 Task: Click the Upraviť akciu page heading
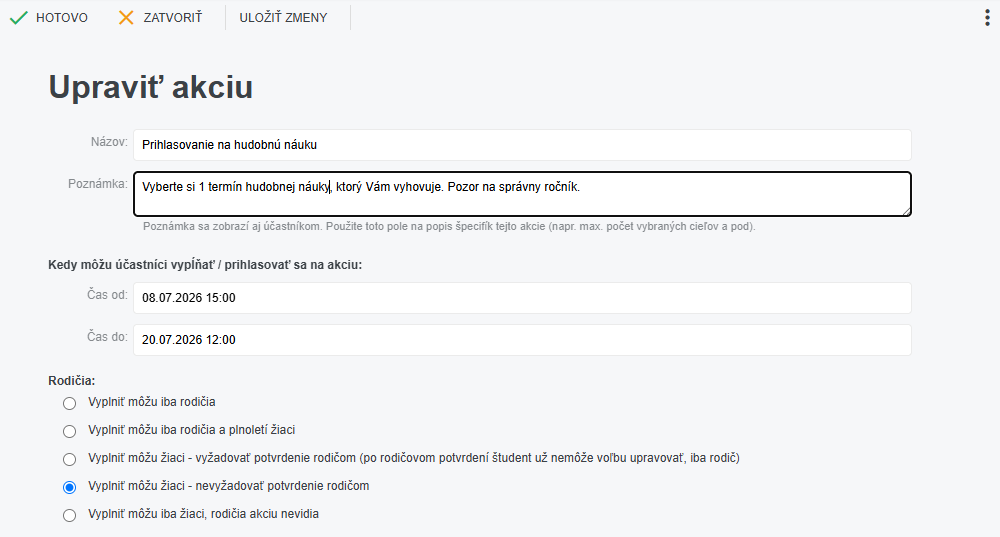click(x=151, y=87)
